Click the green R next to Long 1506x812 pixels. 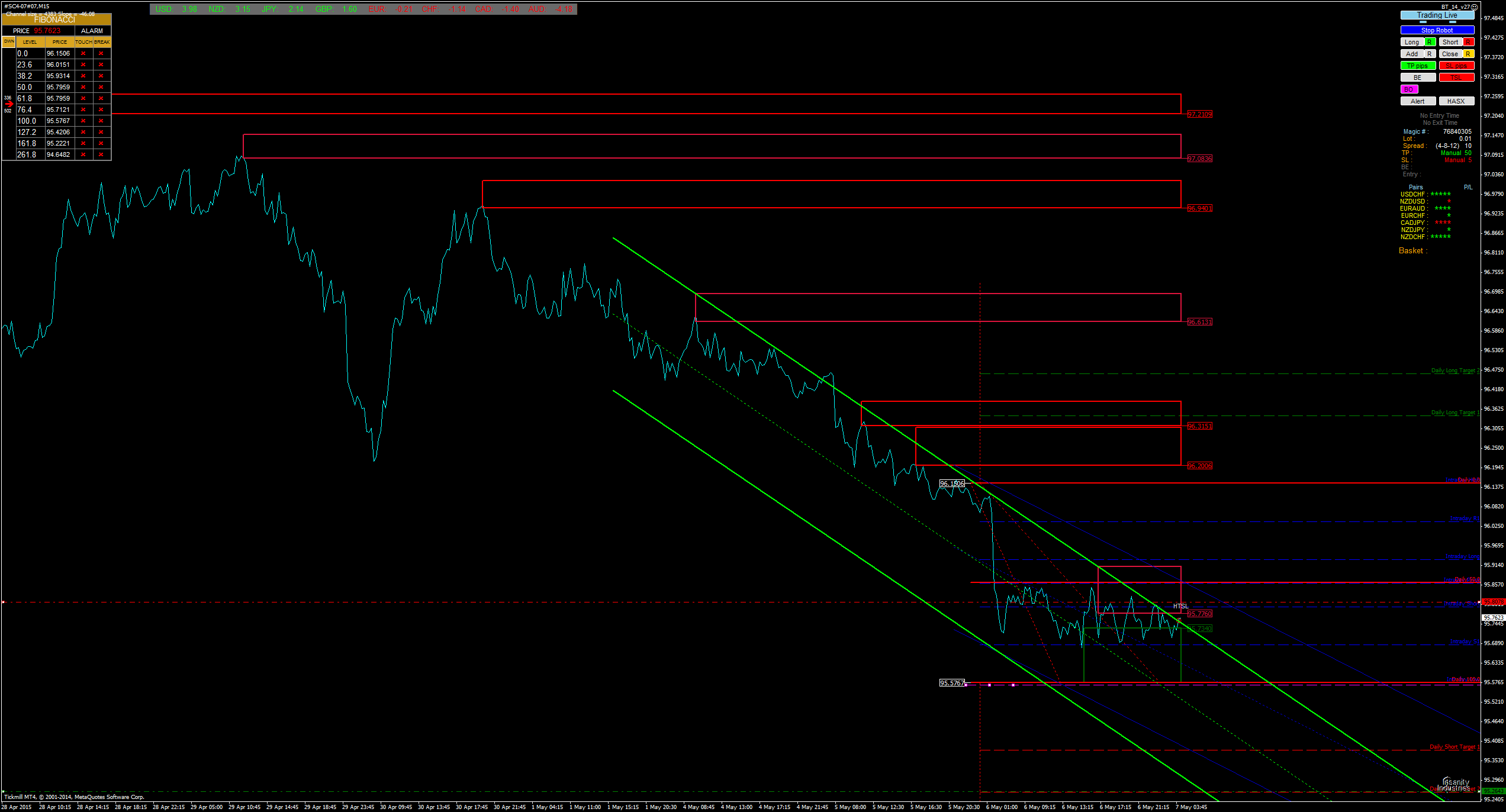(1430, 42)
